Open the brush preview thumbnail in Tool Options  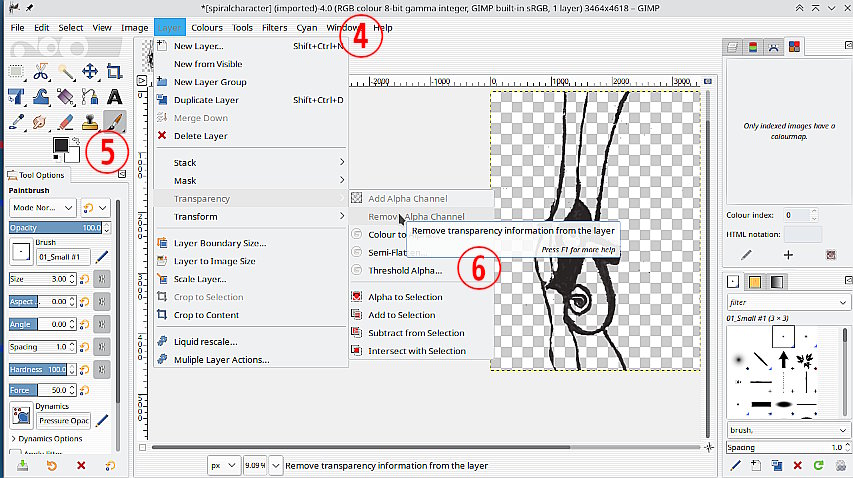click(21, 252)
